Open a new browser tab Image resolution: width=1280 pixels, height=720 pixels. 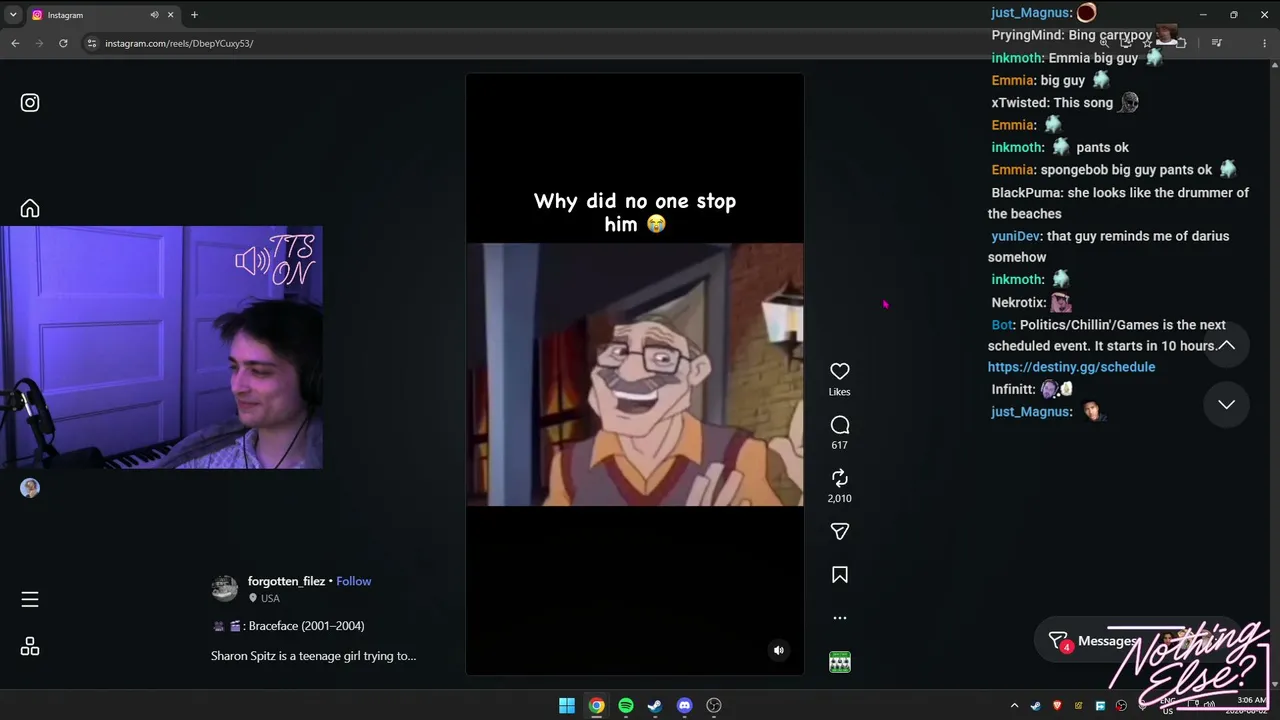[194, 15]
